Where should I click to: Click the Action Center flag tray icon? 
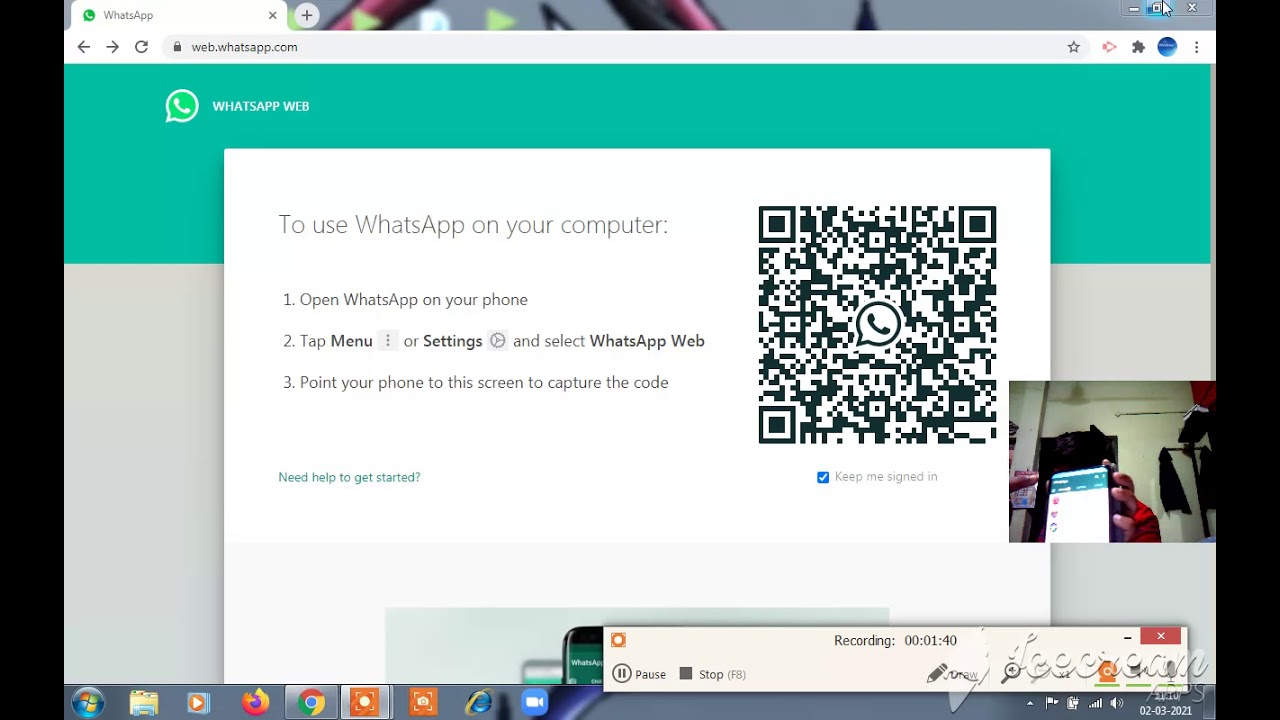pyautogui.click(x=1052, y=704)
